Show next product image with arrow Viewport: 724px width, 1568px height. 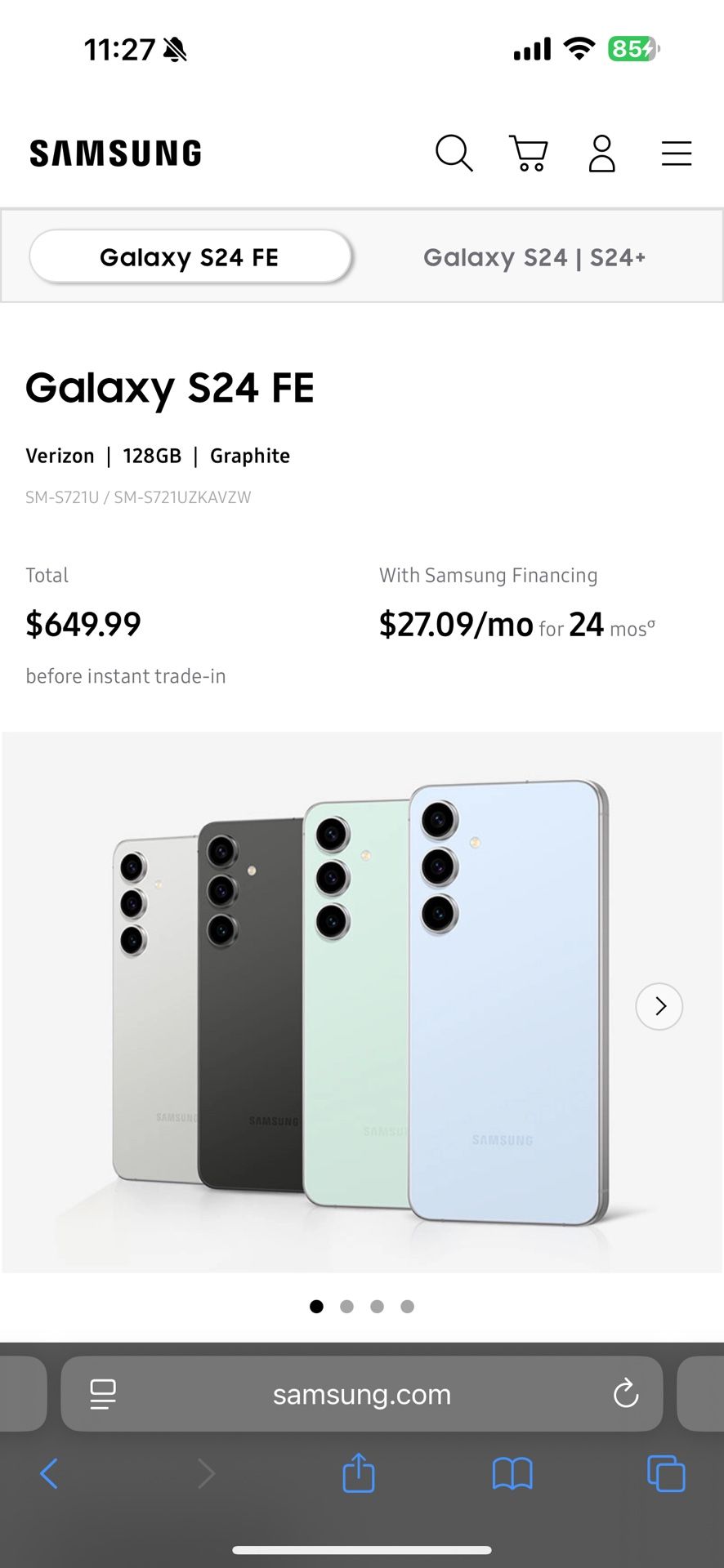659,1006
